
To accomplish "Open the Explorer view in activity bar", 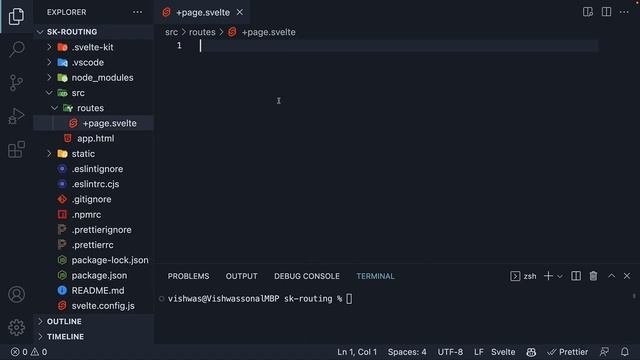I will click(x=16, y=16).
